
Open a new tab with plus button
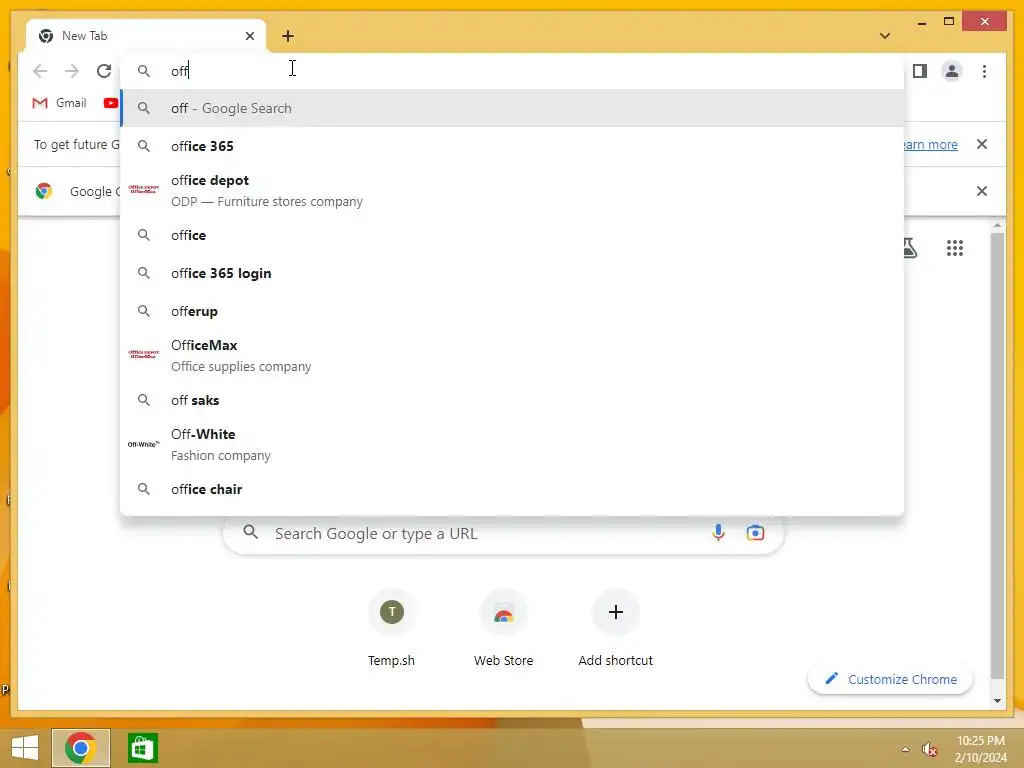288,36
